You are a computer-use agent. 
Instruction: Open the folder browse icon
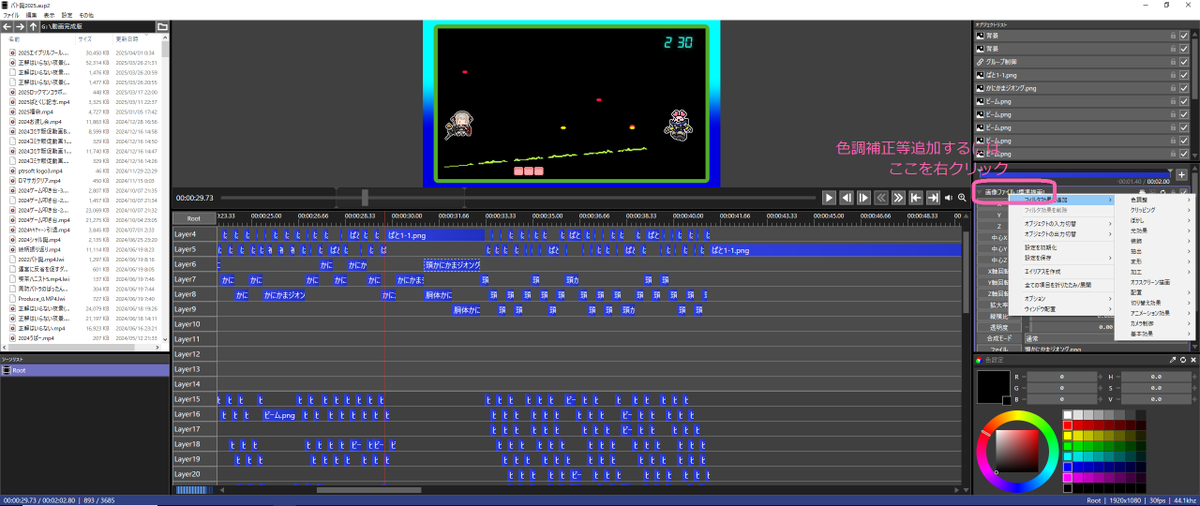[x=163, y=26]
